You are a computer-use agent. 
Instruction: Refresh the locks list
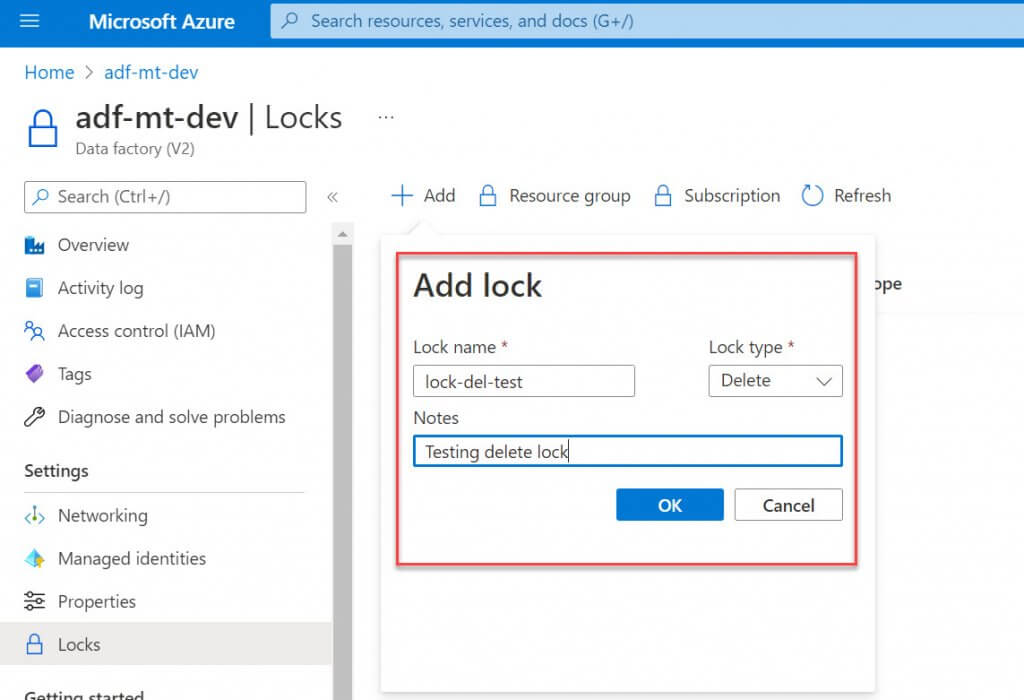[x=846, y=196]
